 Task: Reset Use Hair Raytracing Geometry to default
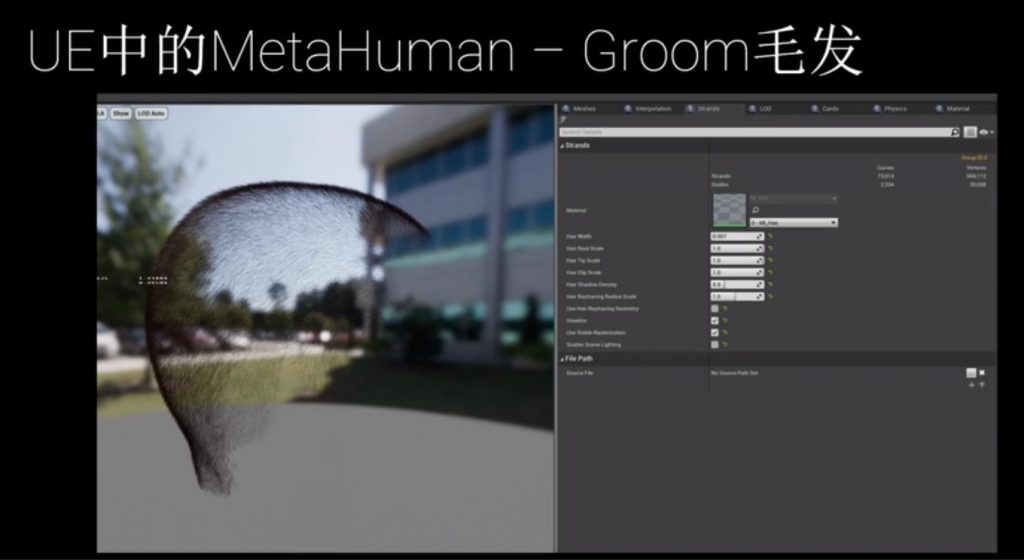pyautogui.click(x=725, y=309)
